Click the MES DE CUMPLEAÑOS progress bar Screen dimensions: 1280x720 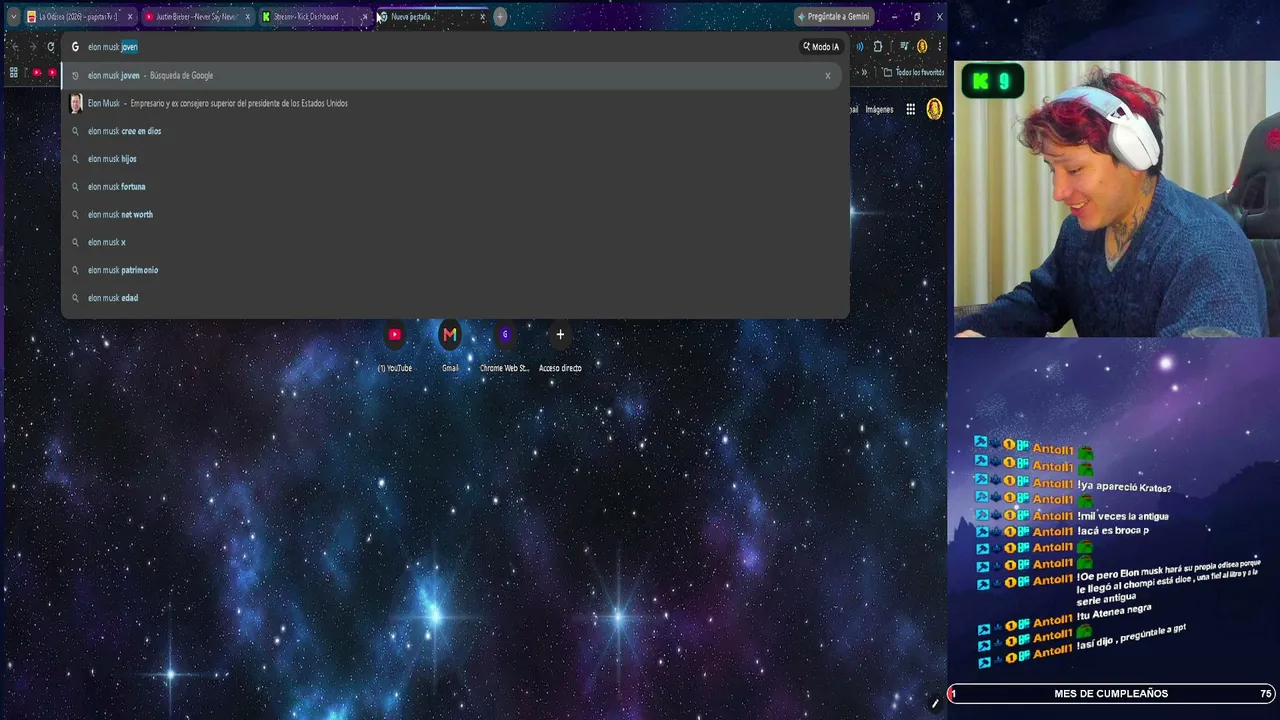[x=1111, y=694]
